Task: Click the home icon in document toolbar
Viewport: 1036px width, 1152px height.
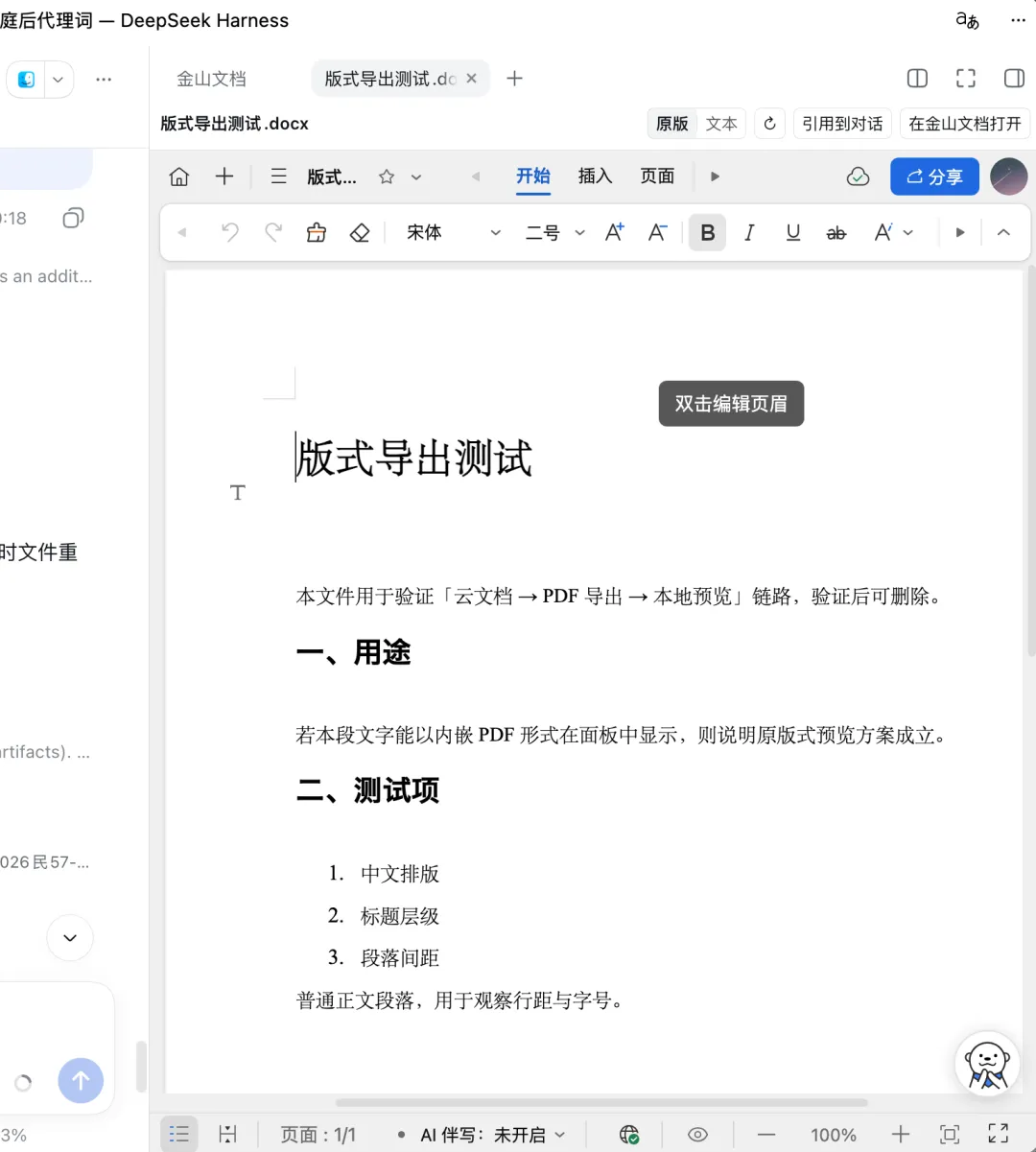Action: (x=178, y=176)
